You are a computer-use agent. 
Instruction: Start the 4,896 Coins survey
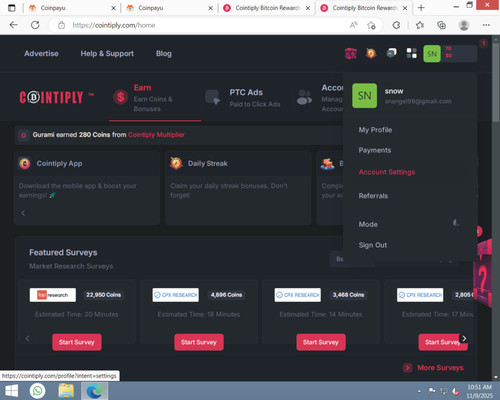199,342
